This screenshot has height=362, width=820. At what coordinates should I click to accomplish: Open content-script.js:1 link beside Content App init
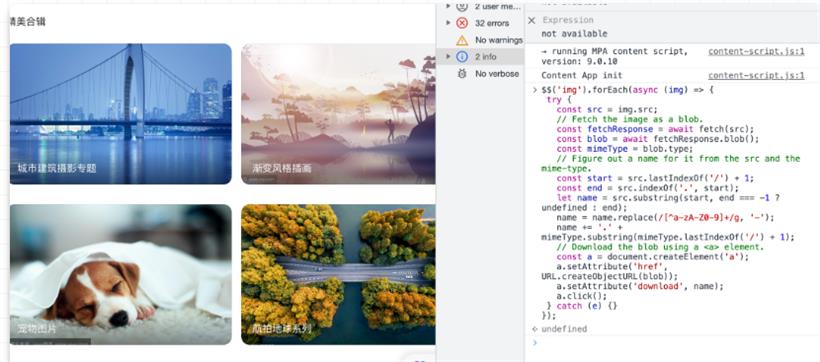click(756, 76)
